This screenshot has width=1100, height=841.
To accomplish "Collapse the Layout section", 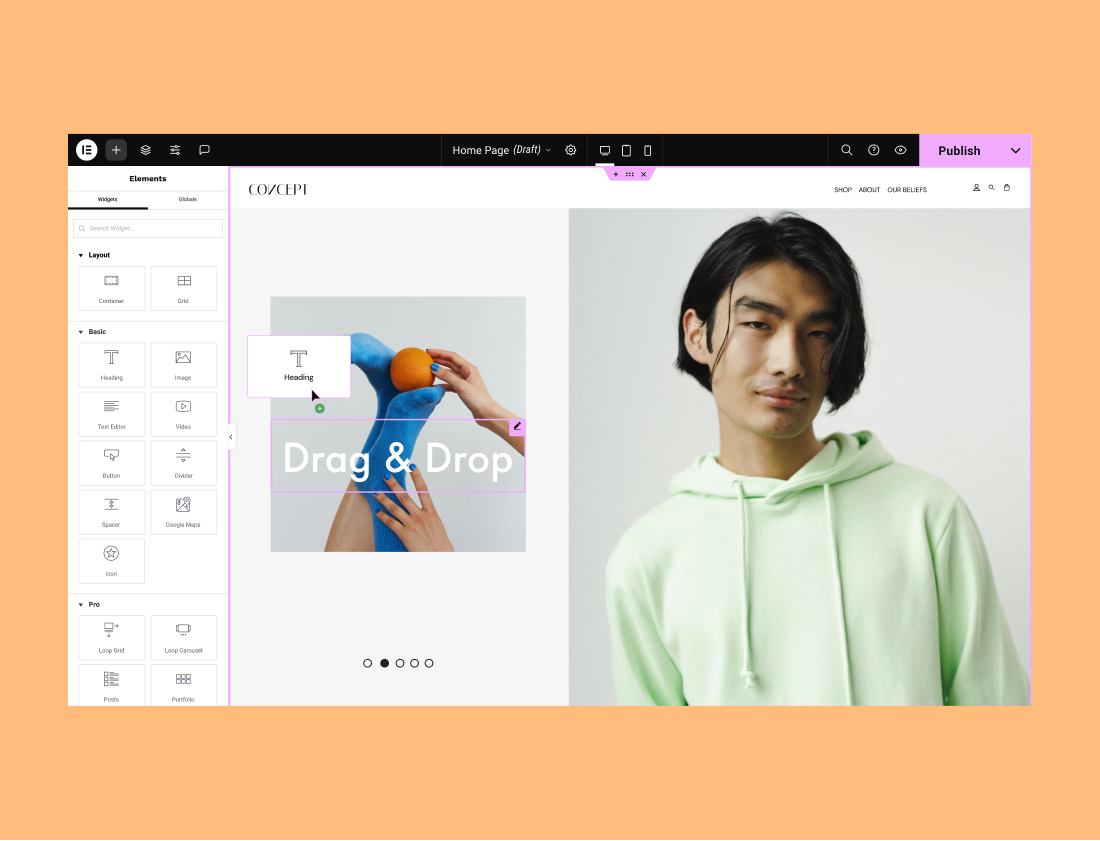I will (81, 255).
